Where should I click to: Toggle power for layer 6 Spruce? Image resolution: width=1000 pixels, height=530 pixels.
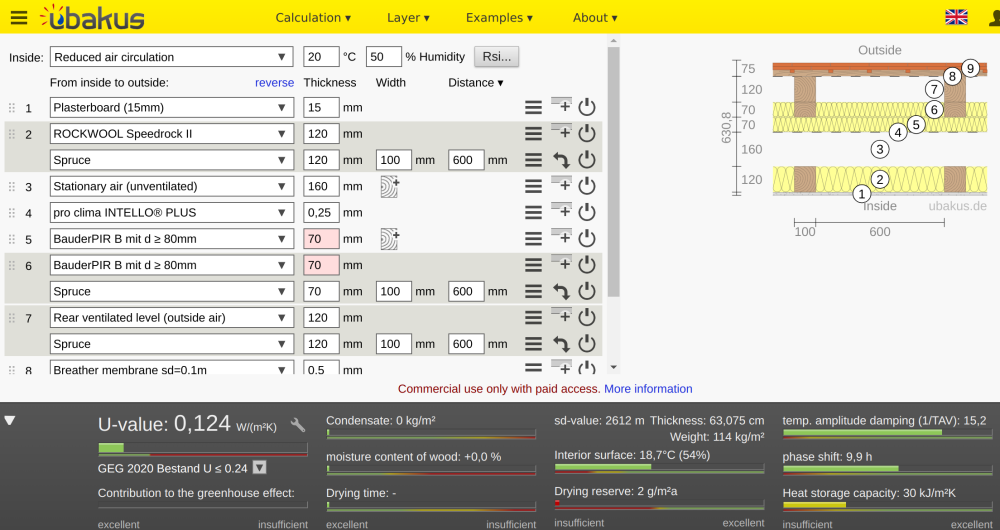pos(587,291)
